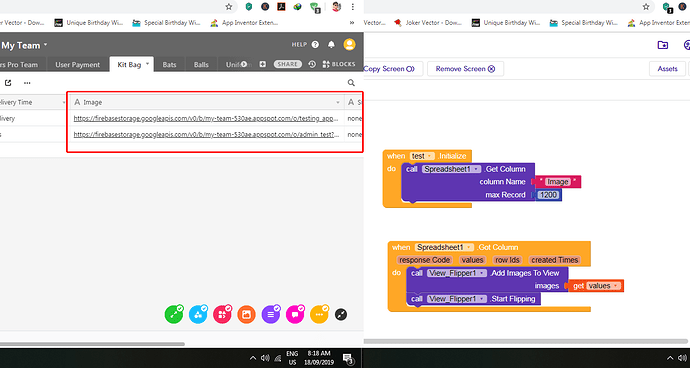
Task: Click the Chrome profile avatar in left window
Action: tap(336, 7)
